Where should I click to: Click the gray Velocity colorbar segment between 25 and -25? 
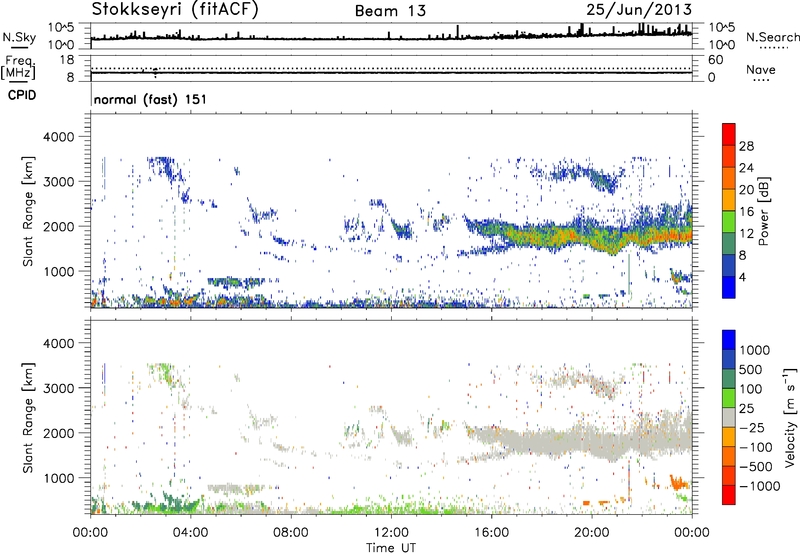(729, 417)
